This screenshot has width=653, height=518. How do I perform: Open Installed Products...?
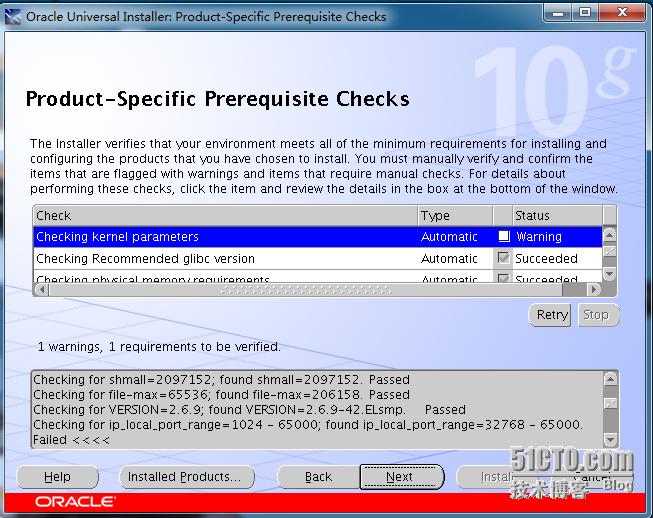[x=187, y=477]
